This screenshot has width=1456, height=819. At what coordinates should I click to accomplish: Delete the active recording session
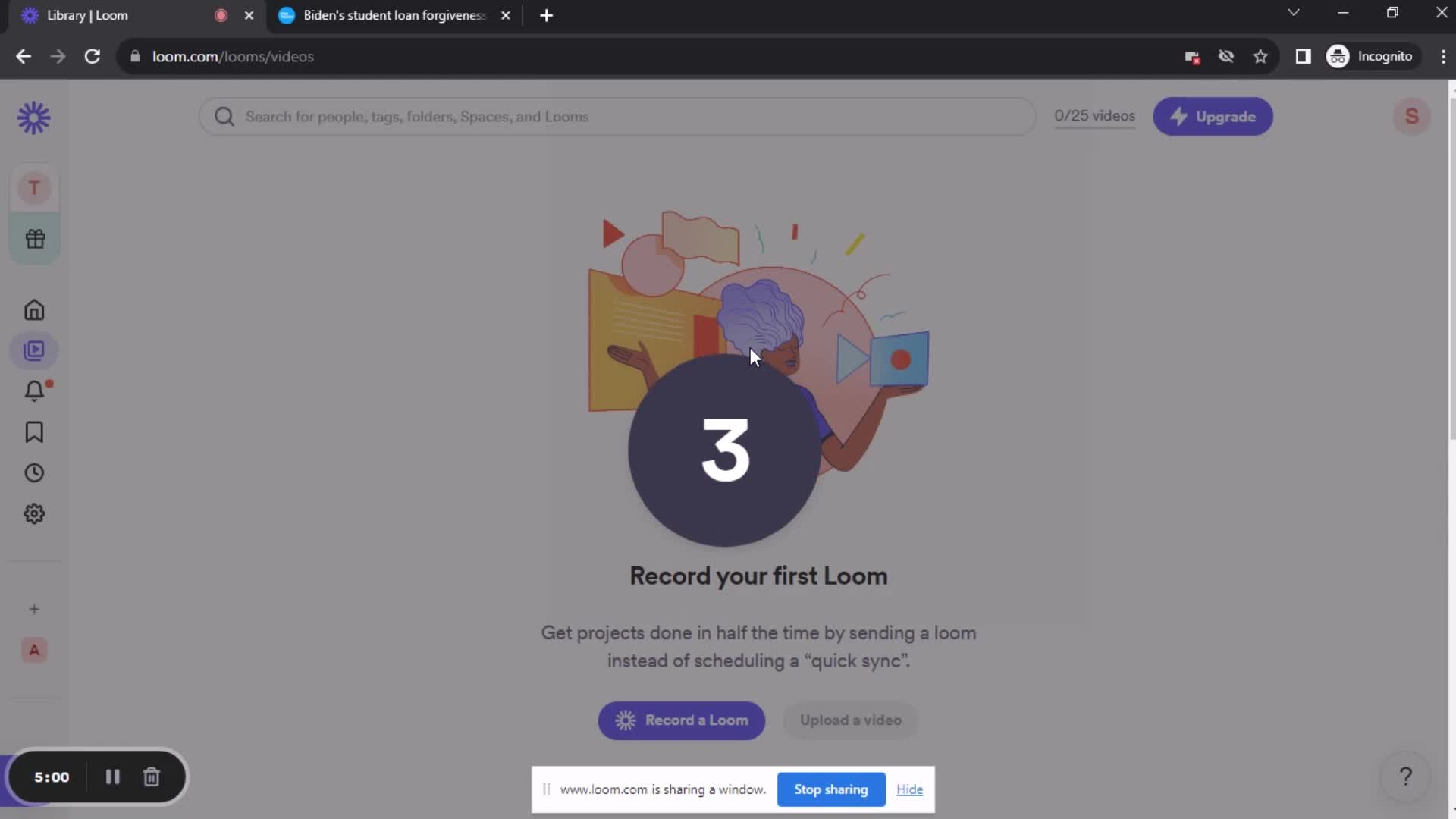(152, 777)
